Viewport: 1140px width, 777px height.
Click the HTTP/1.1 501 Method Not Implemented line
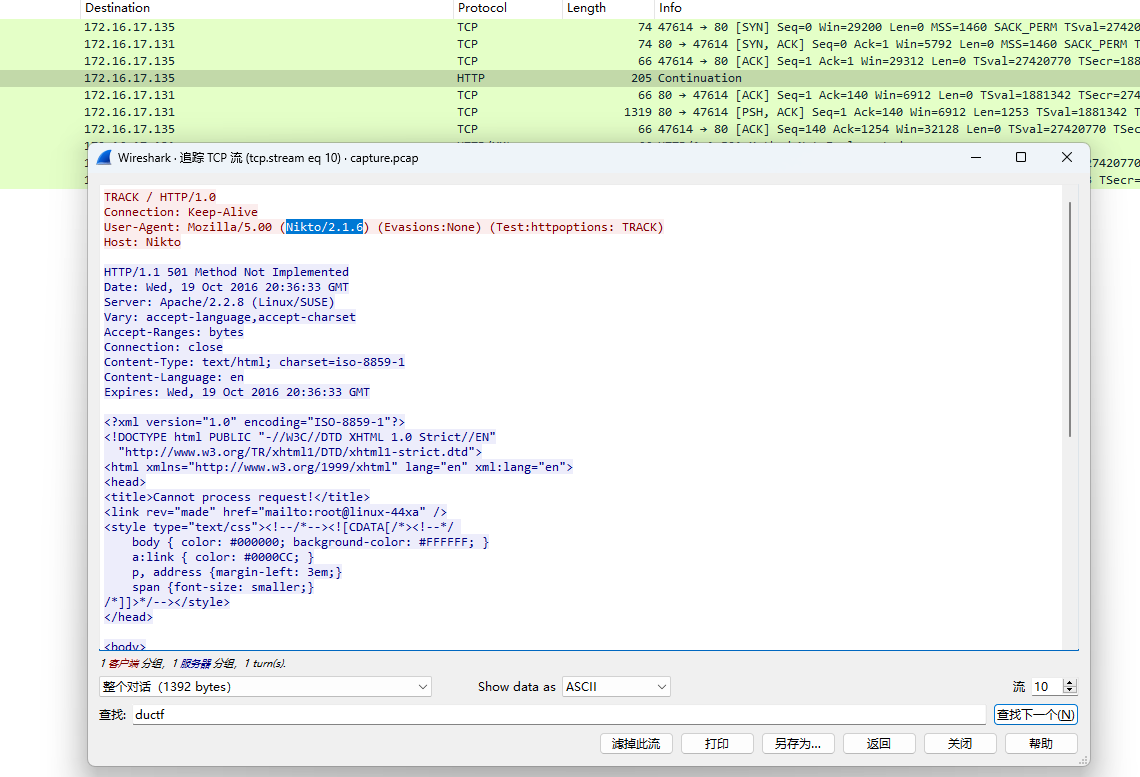click(226, 272)
